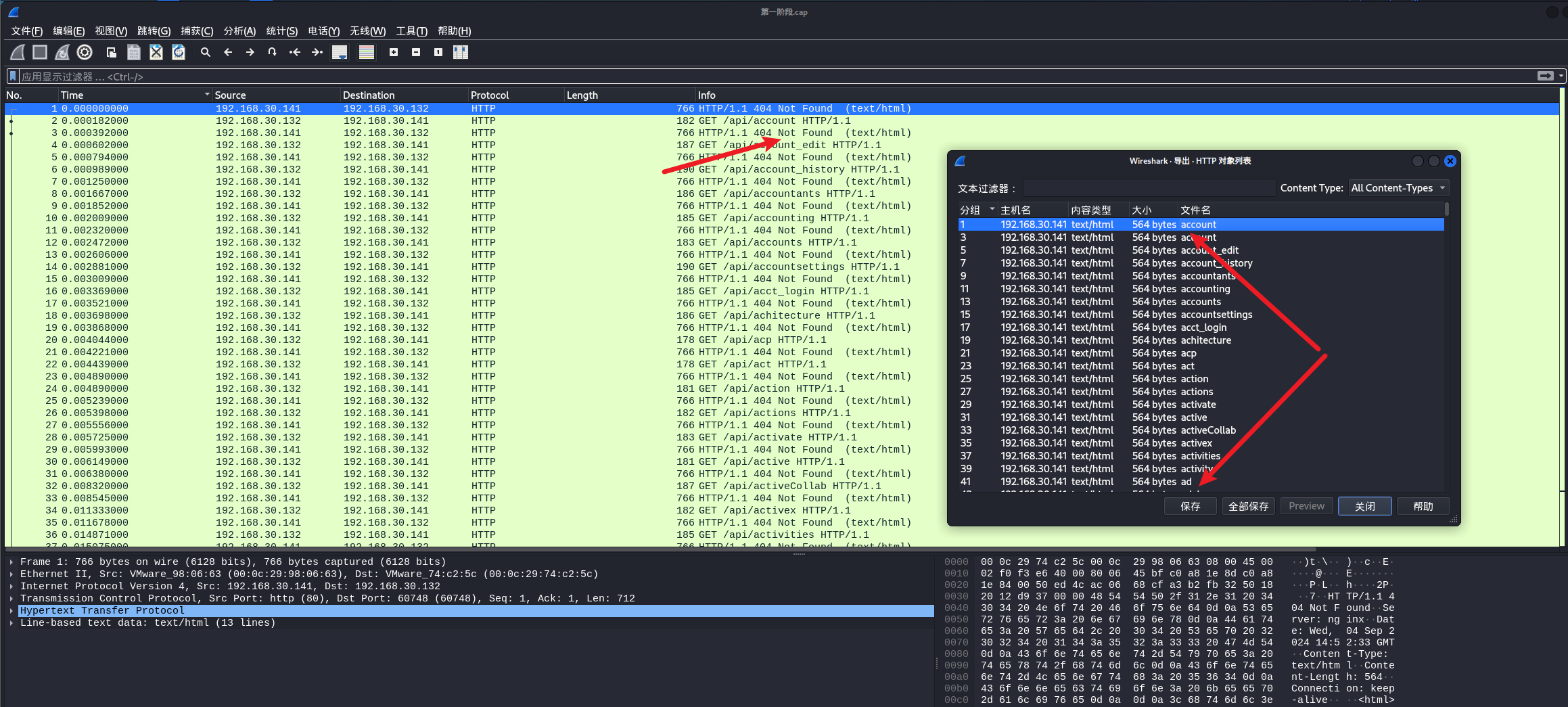Open capture options gear icon
This screenshot has height=707, width=1568.
click(85, 52)
